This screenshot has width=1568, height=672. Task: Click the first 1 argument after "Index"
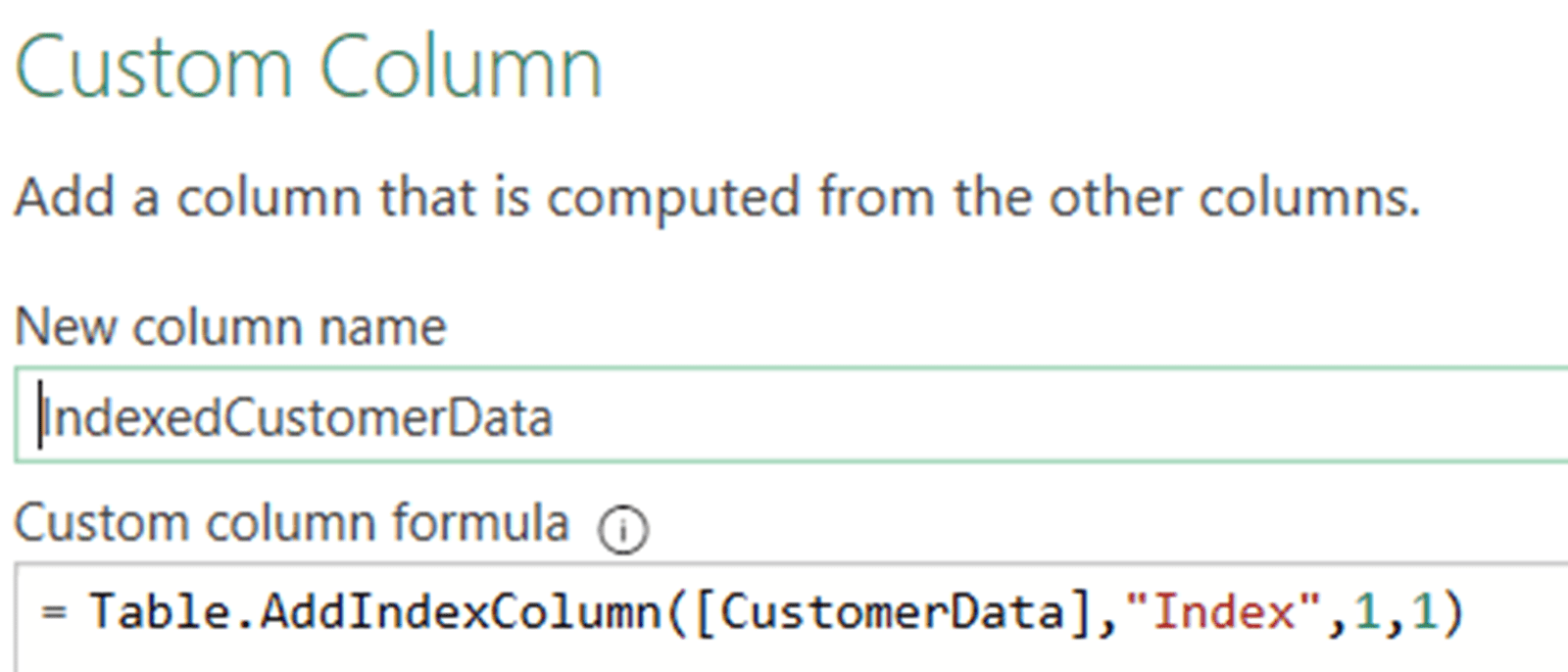(1365, 613)
